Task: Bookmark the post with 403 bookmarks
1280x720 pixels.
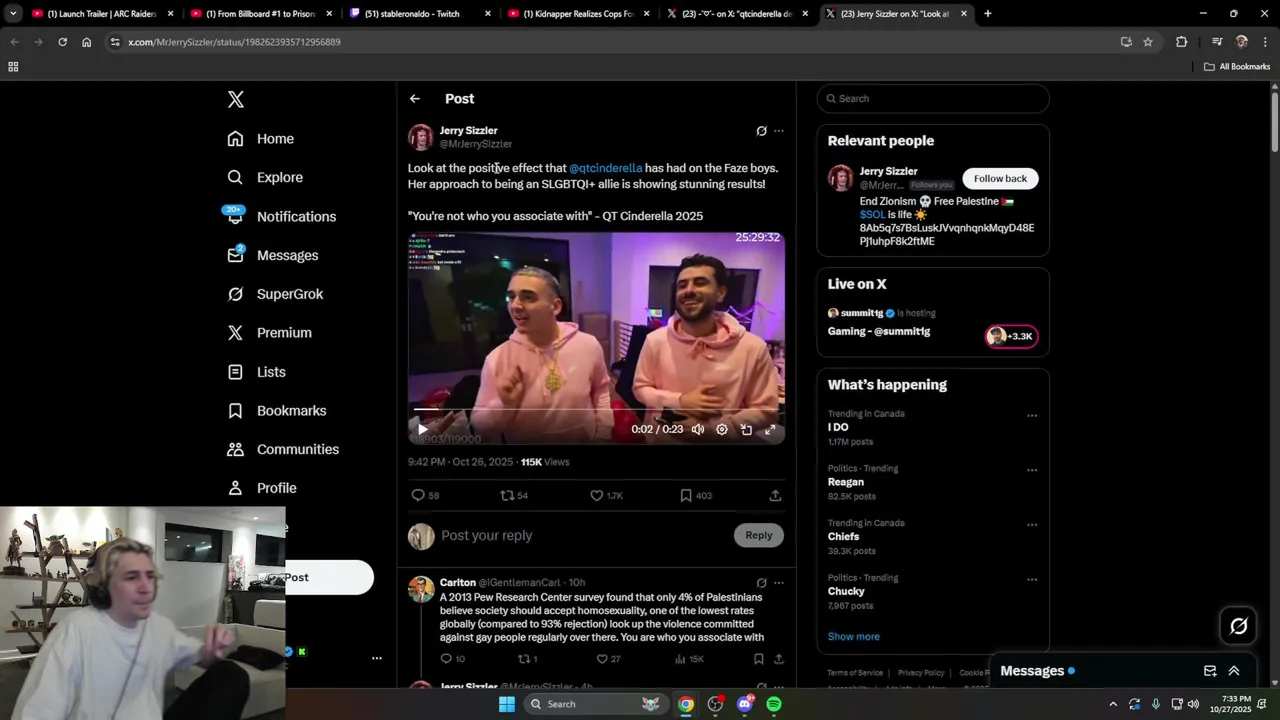Action: click(696, 495)
